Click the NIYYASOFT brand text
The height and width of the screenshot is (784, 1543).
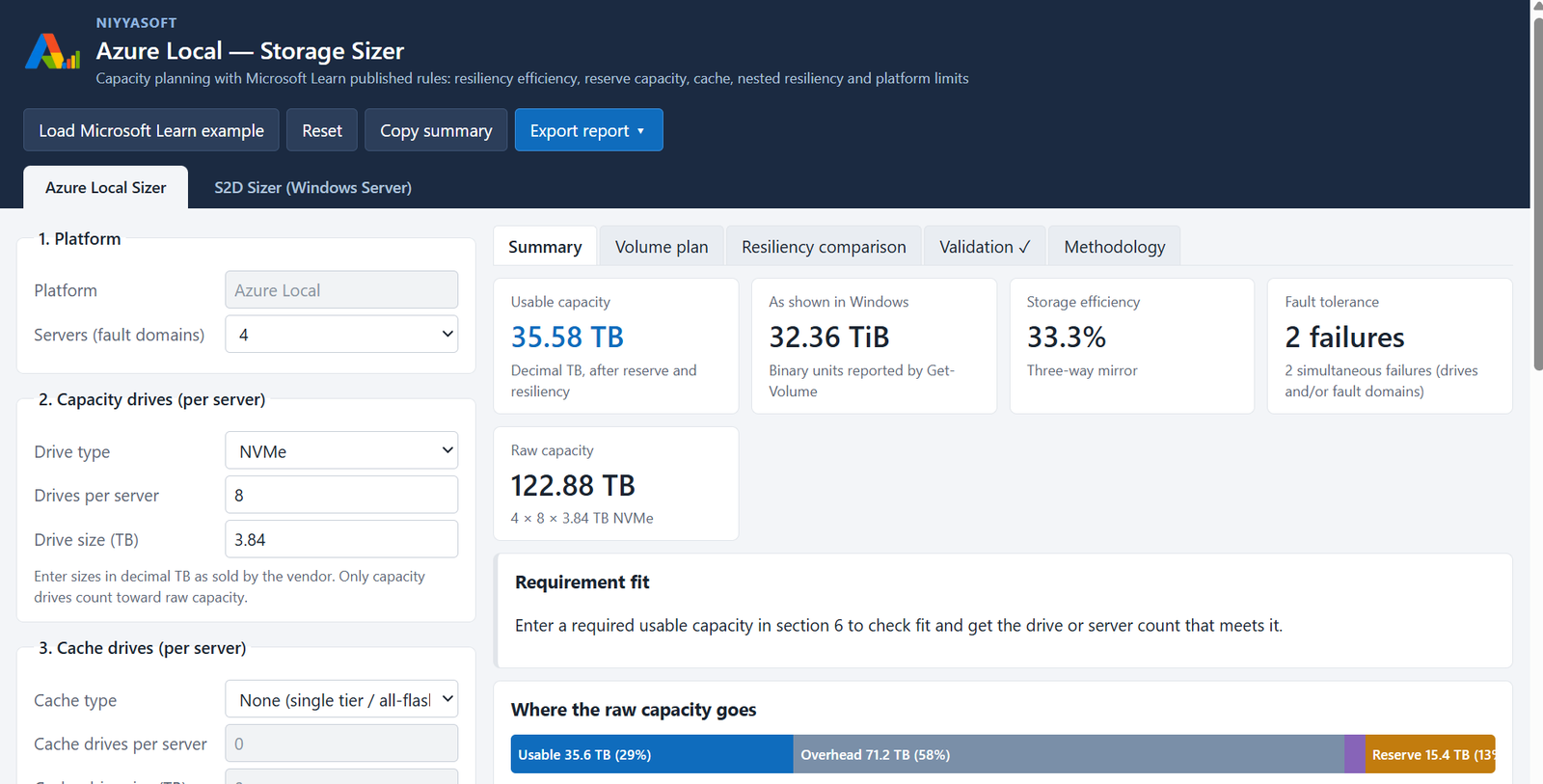tap(136, 22)
